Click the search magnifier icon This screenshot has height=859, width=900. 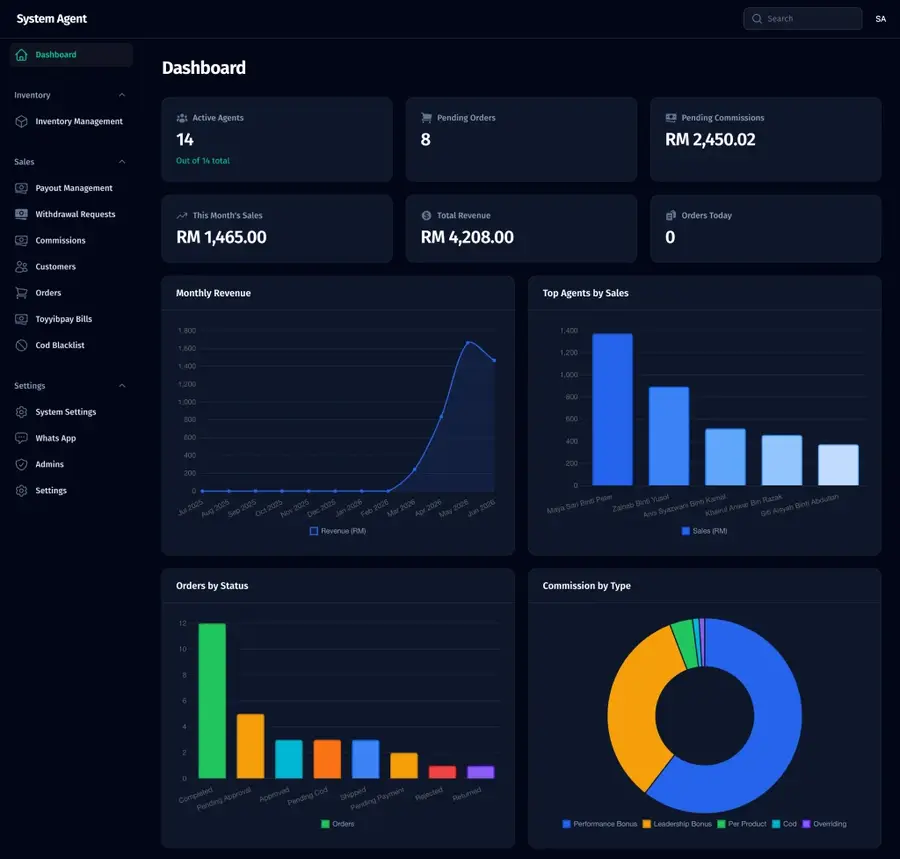(x=757, y=19)
